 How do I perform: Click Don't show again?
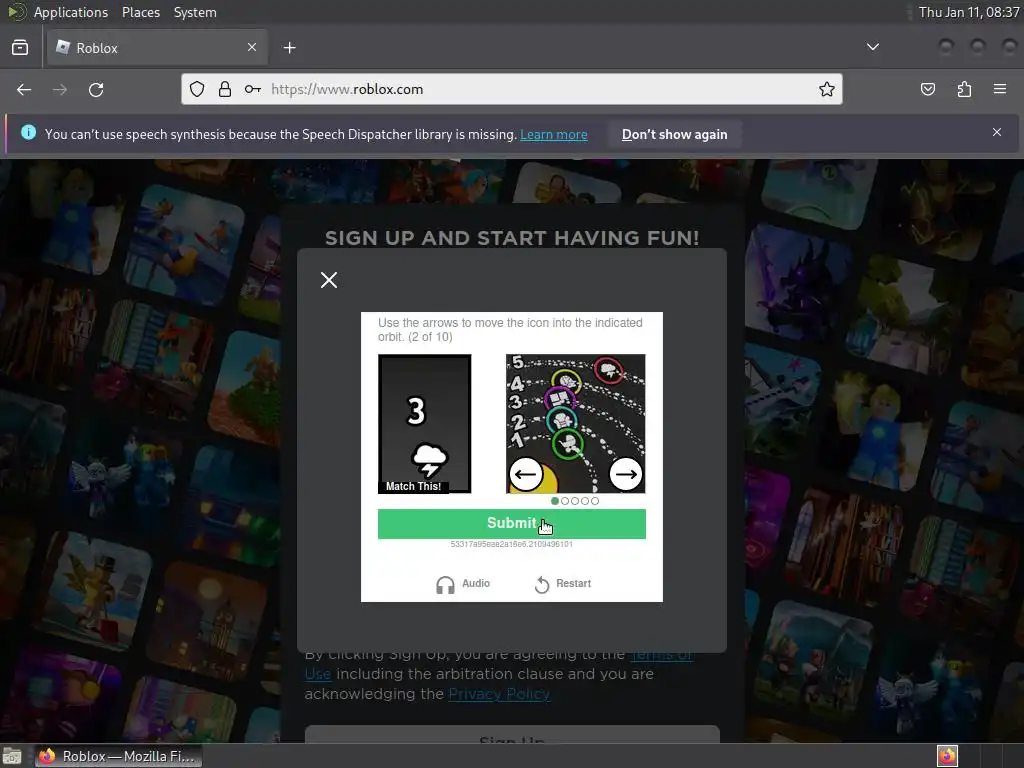coord(675,135)
